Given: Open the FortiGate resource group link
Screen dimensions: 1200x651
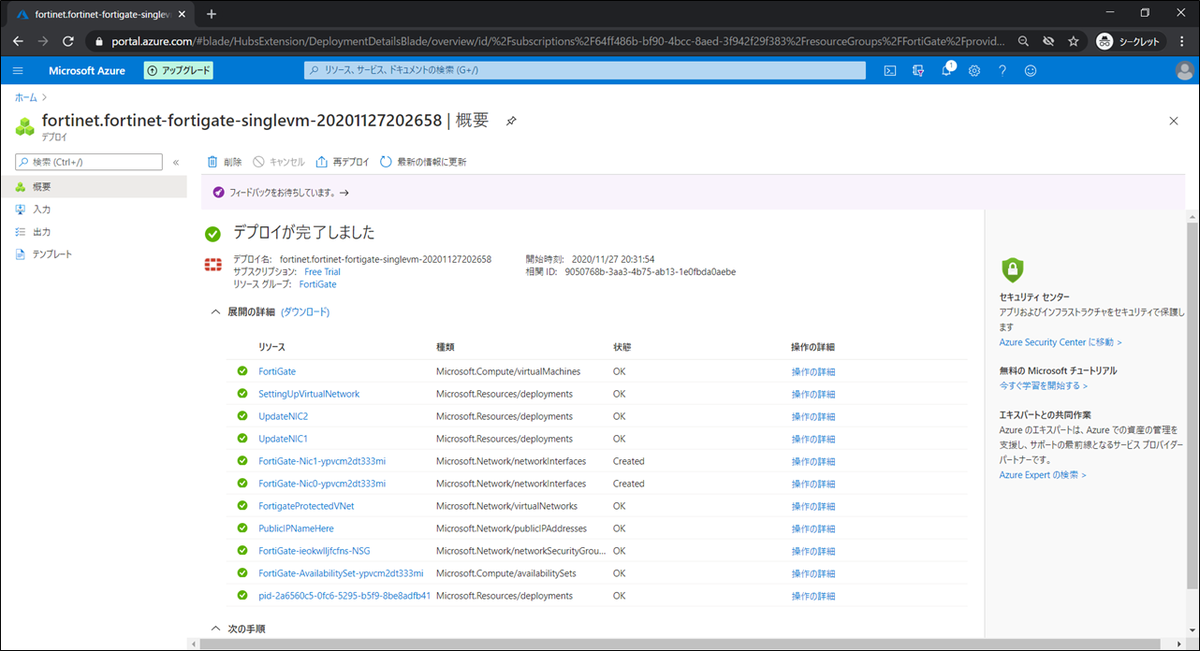Looking at the screenshot, I should tap(317, 284).
